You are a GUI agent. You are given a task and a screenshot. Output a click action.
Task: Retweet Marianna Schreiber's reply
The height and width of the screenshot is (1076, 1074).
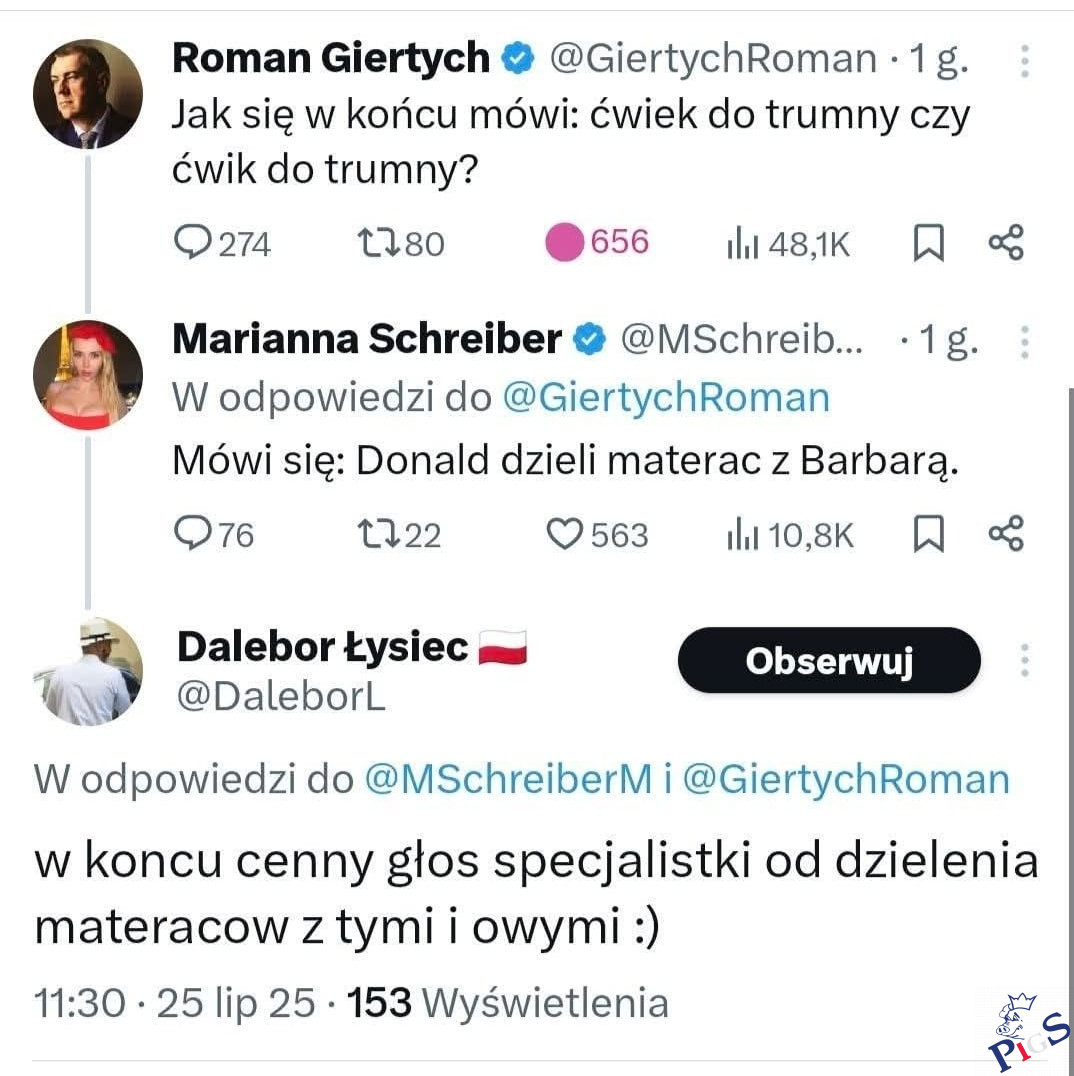point(376,535)
